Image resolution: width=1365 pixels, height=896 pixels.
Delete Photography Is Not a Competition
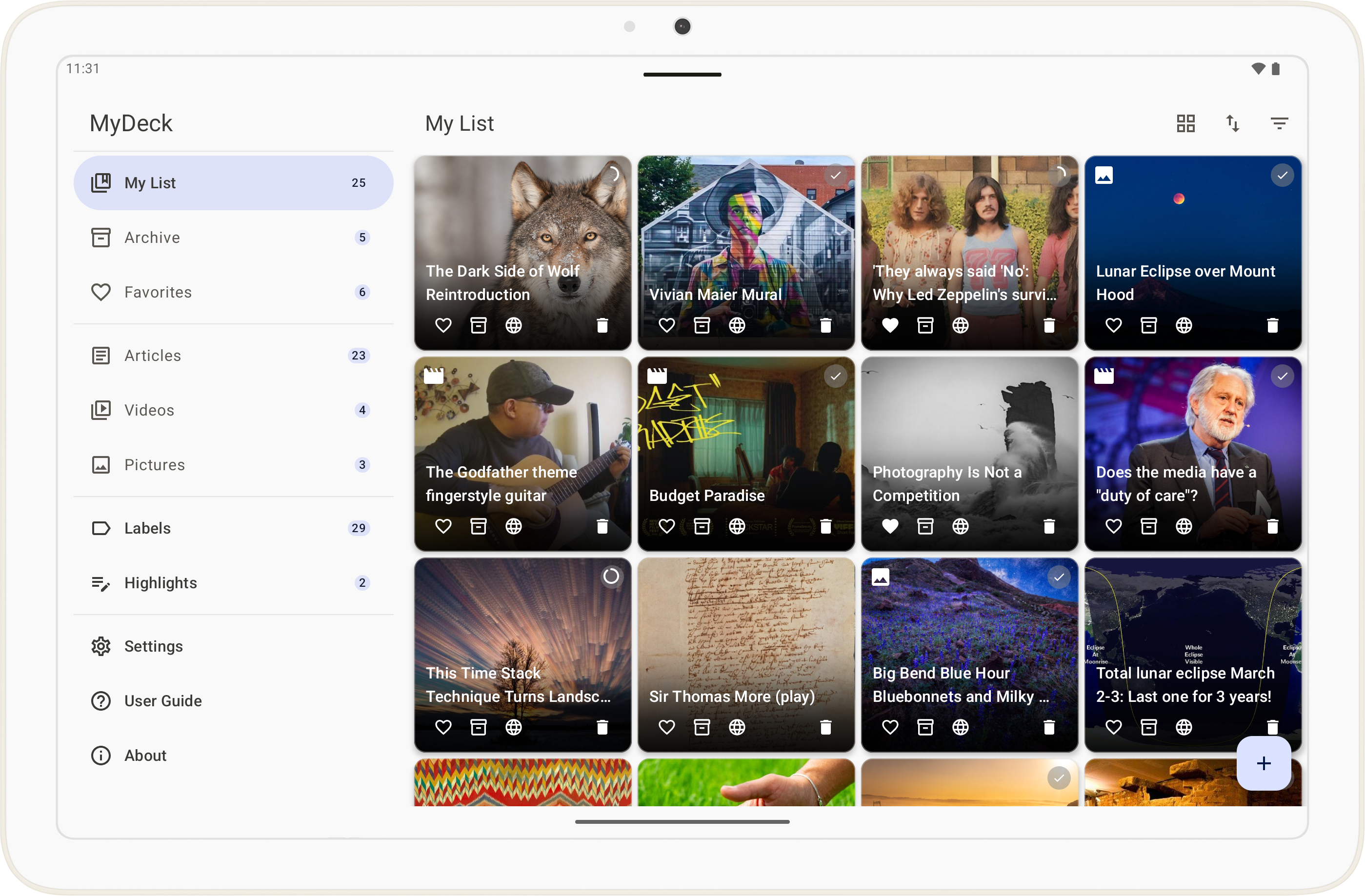[1049, 526]
